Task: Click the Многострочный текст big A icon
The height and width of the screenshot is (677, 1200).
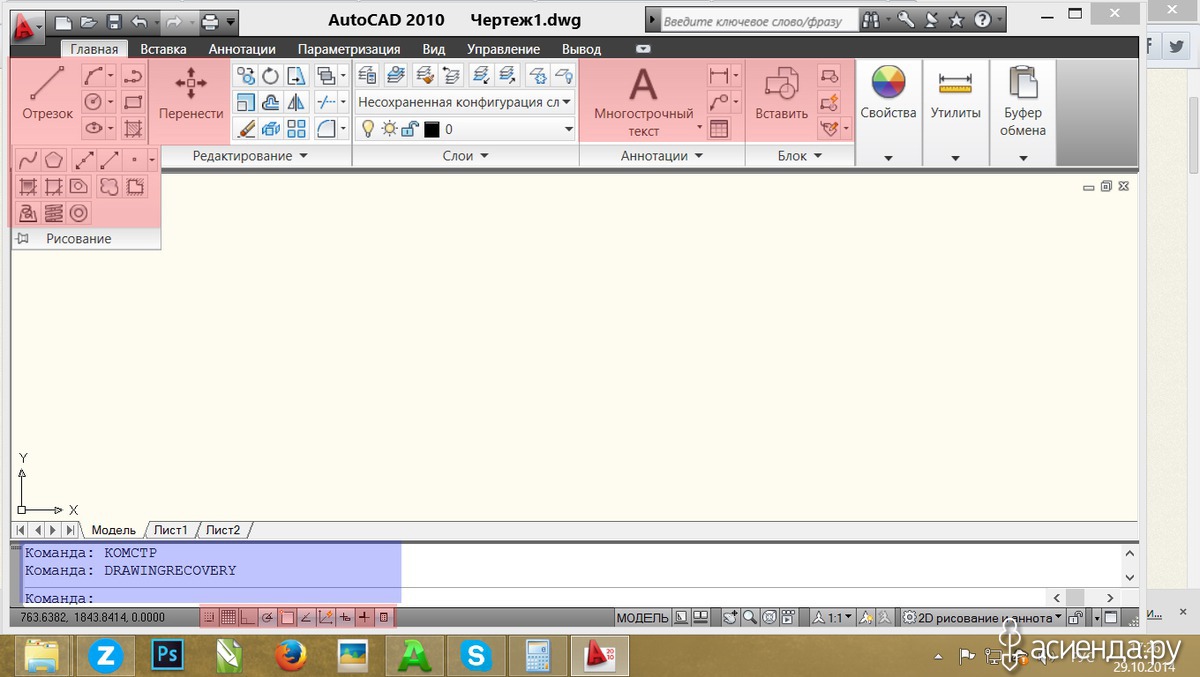Action: click(x=643, y=84)
